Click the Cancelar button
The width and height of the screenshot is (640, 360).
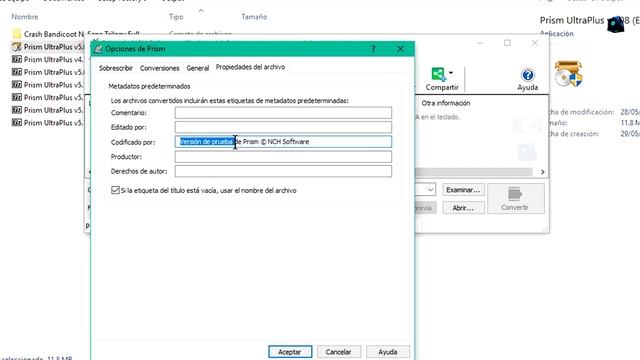coord(338,351)
